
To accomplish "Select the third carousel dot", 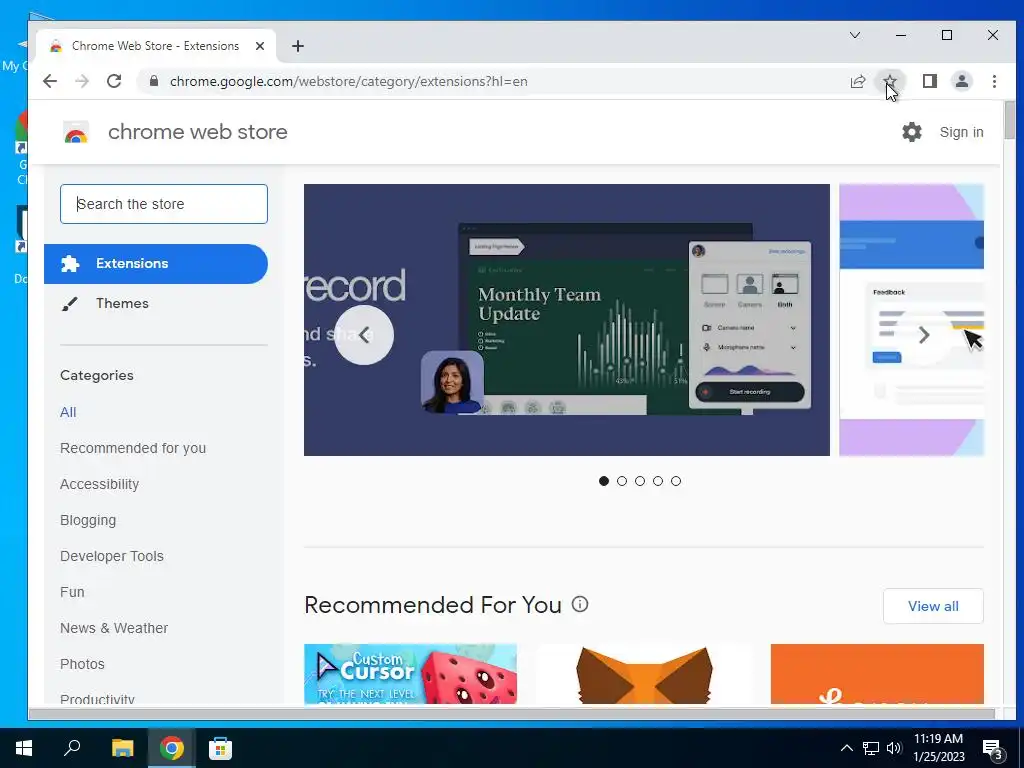I will click(640, 481).
